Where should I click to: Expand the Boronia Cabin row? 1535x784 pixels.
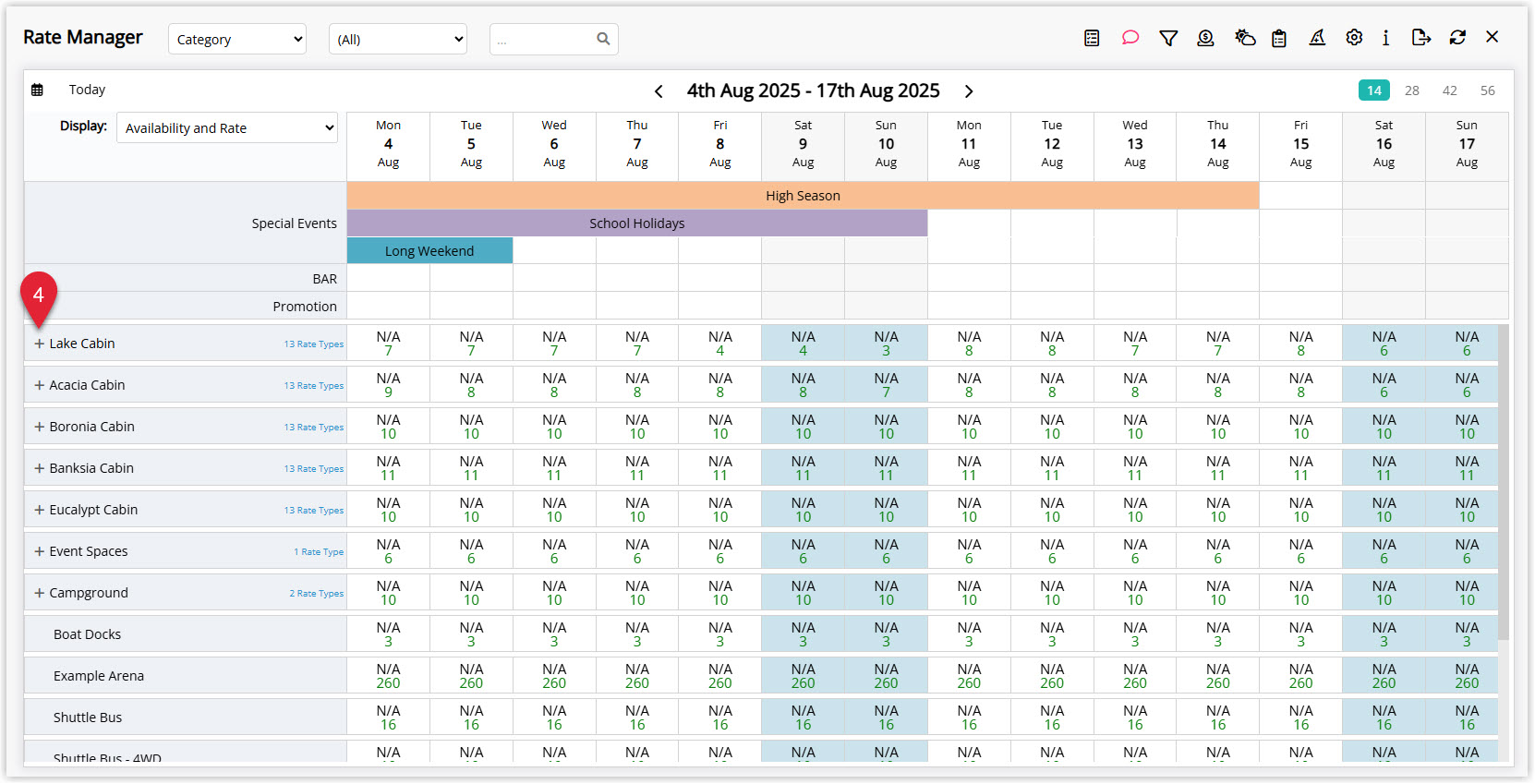(40, 427)
